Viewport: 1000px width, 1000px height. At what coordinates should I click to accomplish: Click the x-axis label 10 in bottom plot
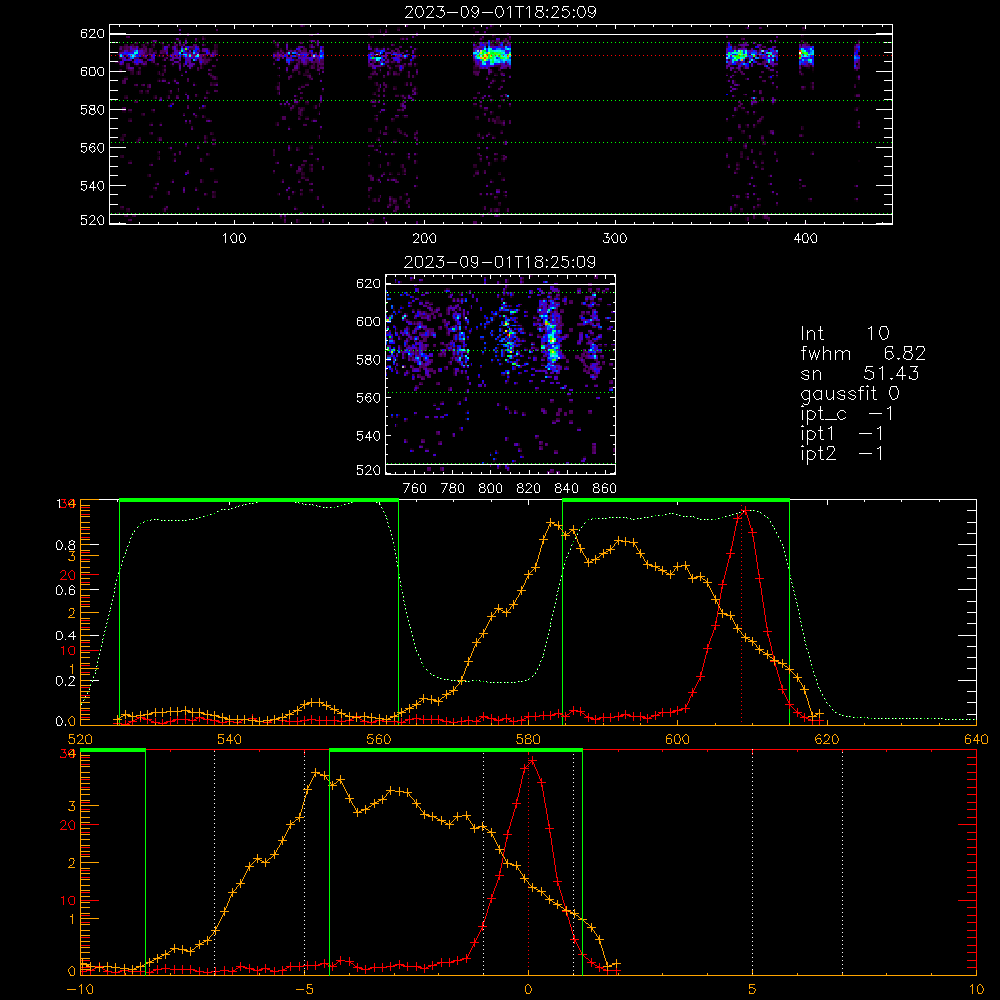976,989
